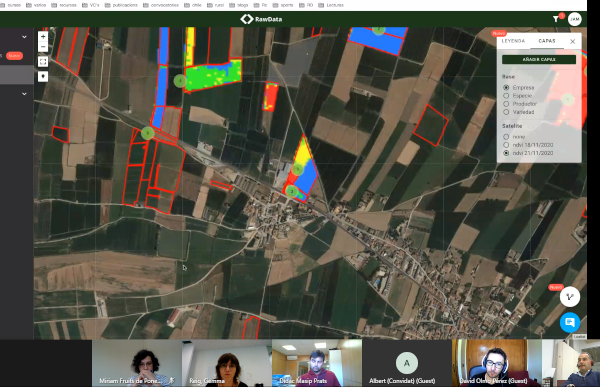
Task: Click the location marker map tool
Action: tap(43, 76)
